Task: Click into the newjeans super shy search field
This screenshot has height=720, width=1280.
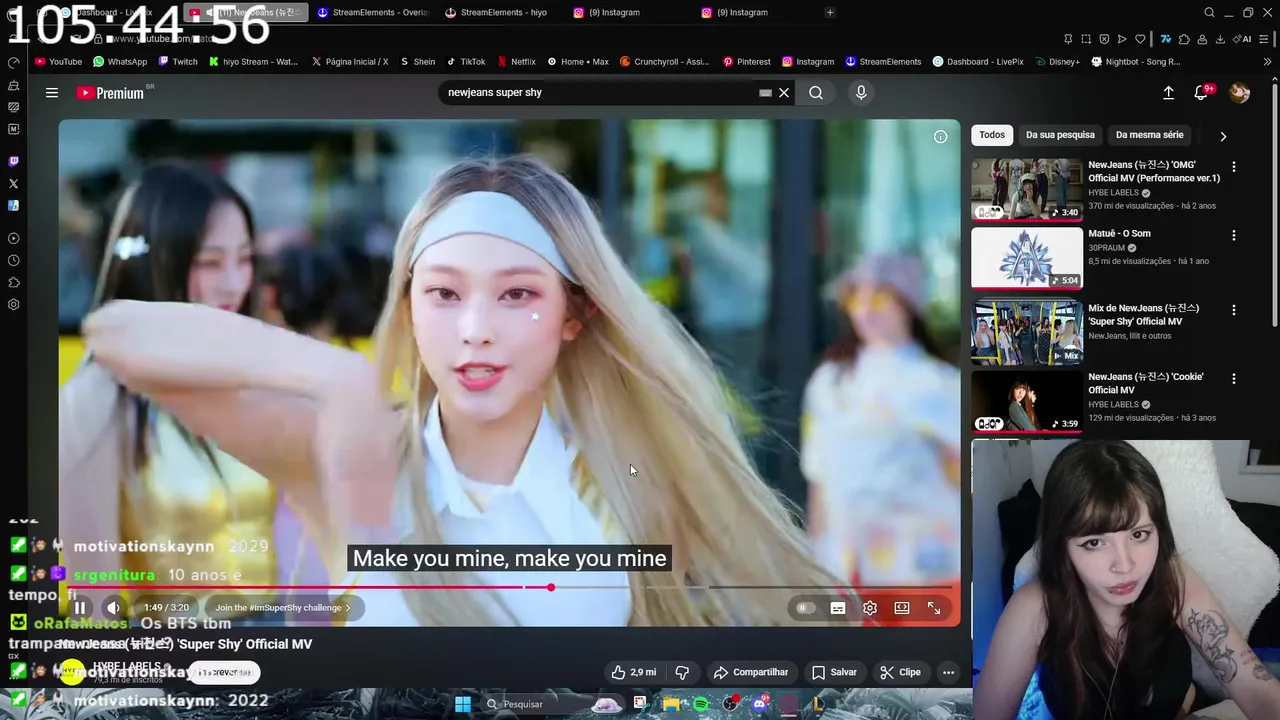Action: [x=598, y=93]
